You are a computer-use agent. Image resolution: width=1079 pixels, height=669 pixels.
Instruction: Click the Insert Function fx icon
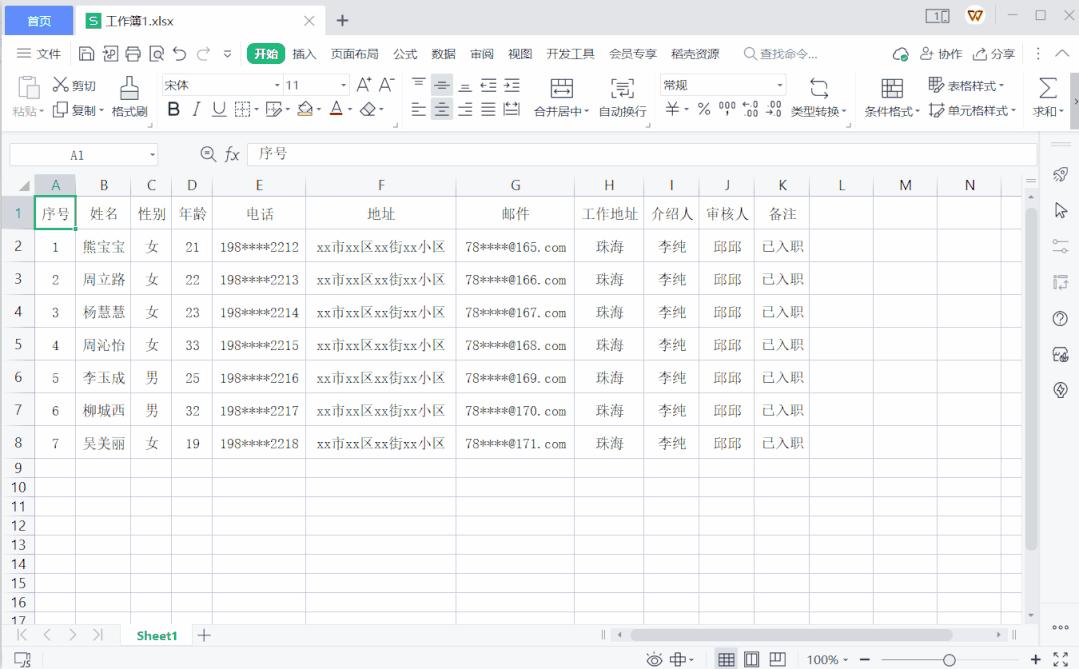coord(233,155)
